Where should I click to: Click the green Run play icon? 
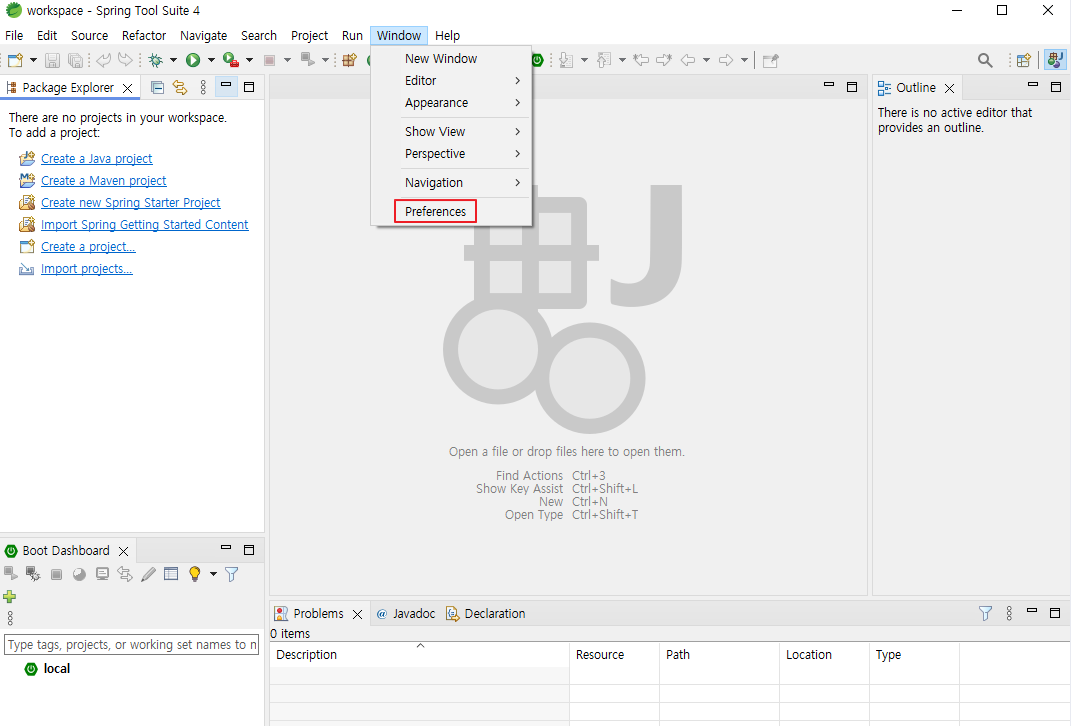pyautogui.click(x=193, y=60)
